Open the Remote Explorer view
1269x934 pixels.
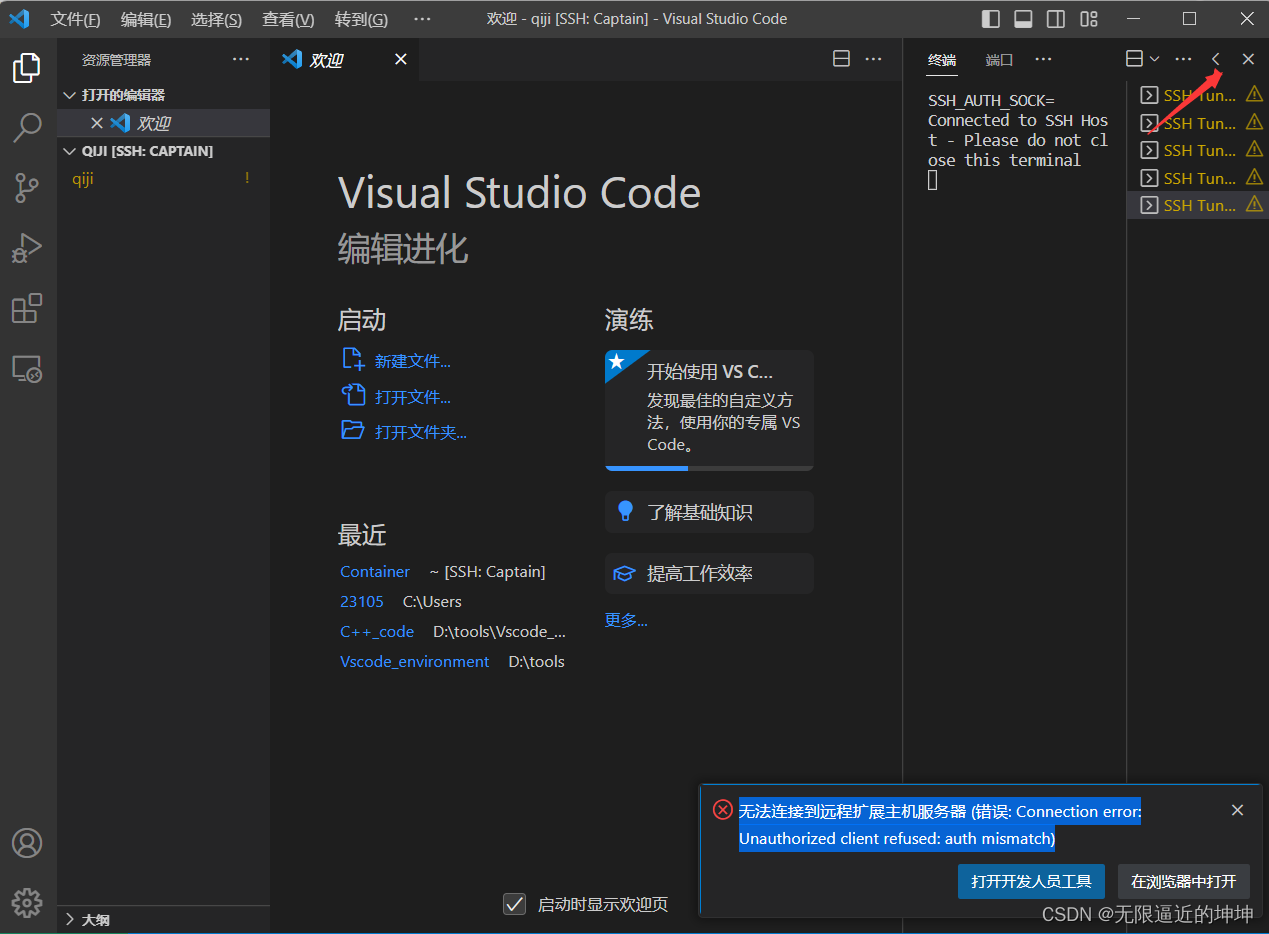27,369
